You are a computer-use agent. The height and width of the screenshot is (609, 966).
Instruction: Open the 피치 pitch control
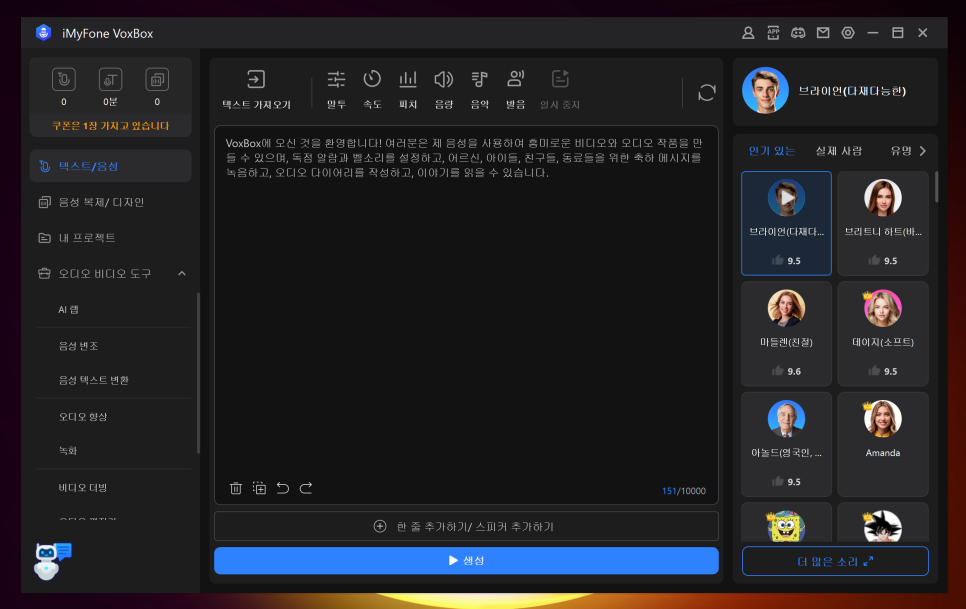click(x=408, y=89)
